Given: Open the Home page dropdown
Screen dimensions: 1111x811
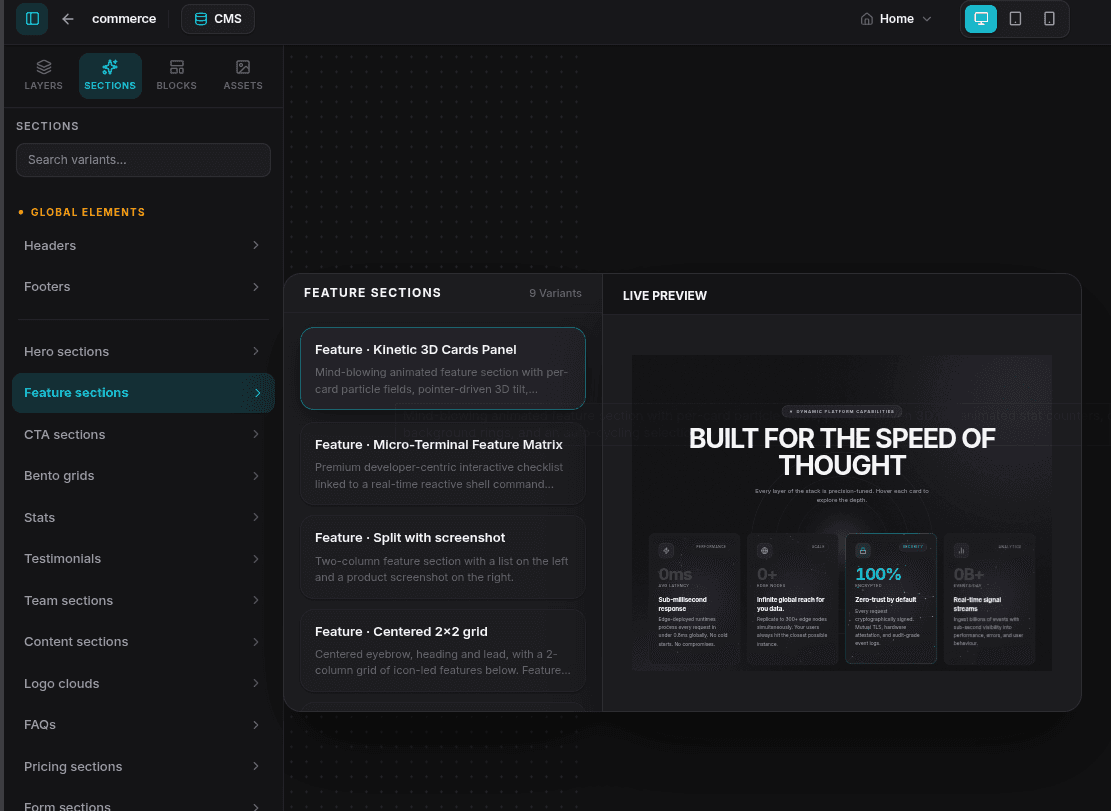Looking at the screenshot, I should point(896,19).
